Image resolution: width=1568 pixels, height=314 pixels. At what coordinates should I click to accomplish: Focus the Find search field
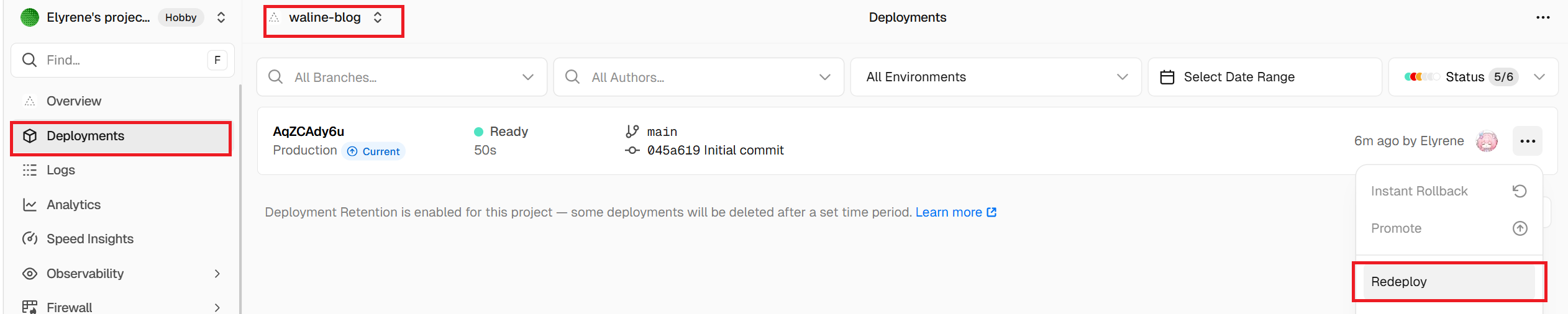point(122,60)
